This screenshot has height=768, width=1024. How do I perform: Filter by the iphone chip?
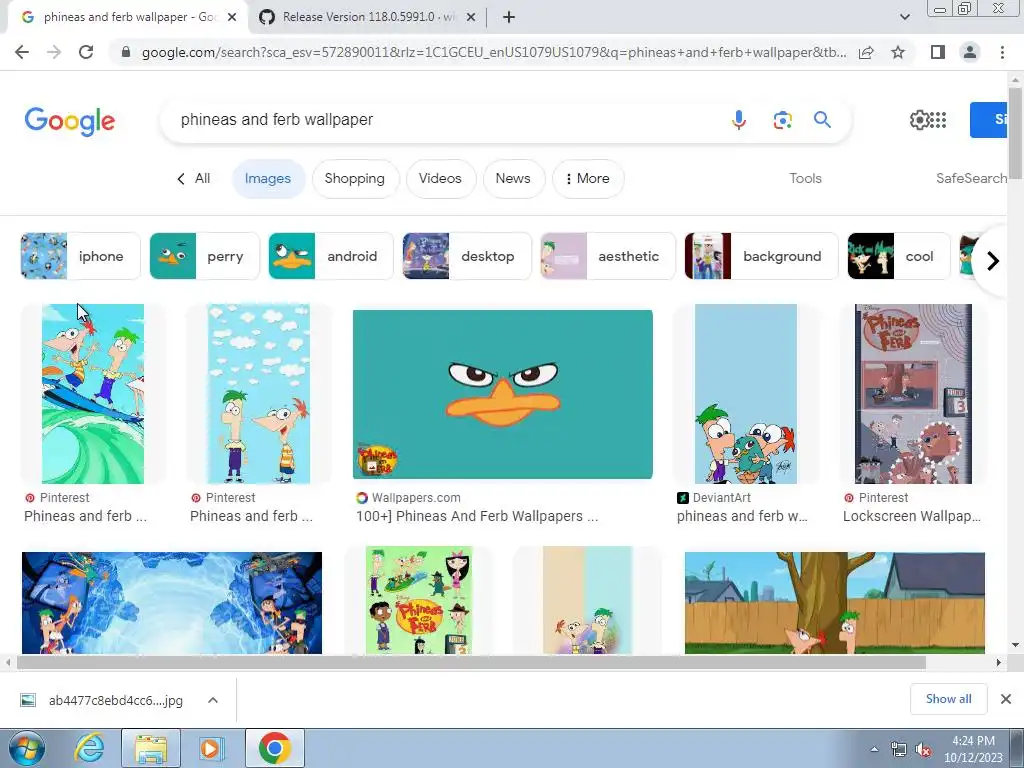coord(80,256)
